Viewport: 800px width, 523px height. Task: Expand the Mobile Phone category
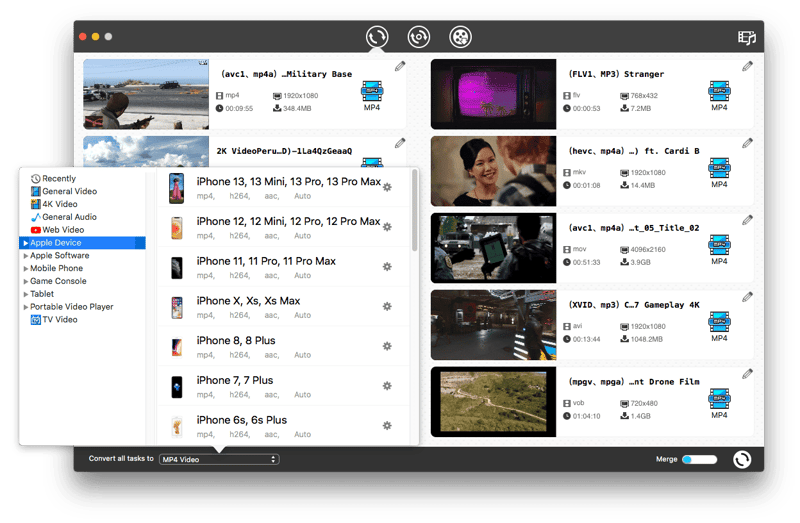(x=56, y=268)
